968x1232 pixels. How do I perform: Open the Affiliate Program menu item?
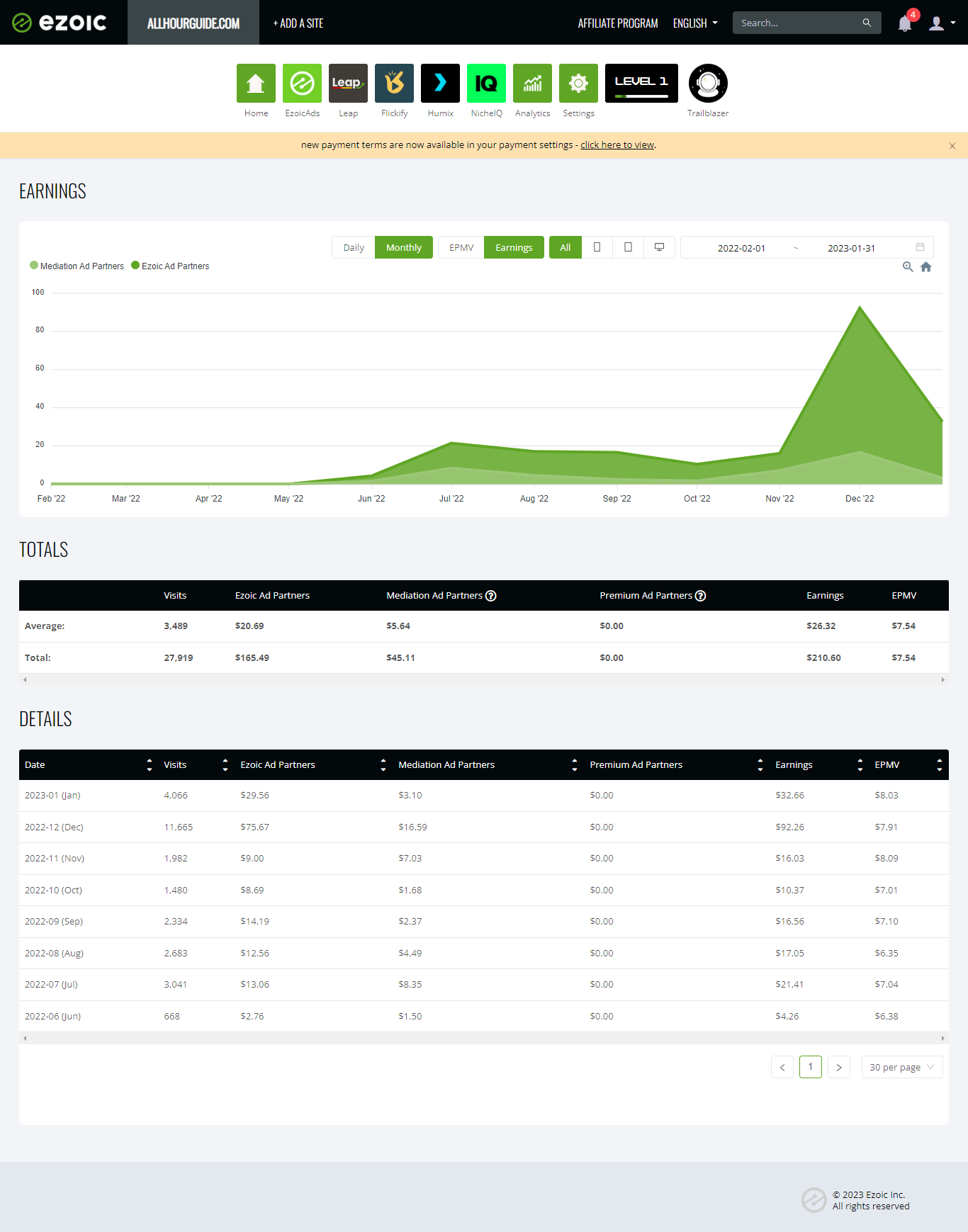[x=618, y=23]
